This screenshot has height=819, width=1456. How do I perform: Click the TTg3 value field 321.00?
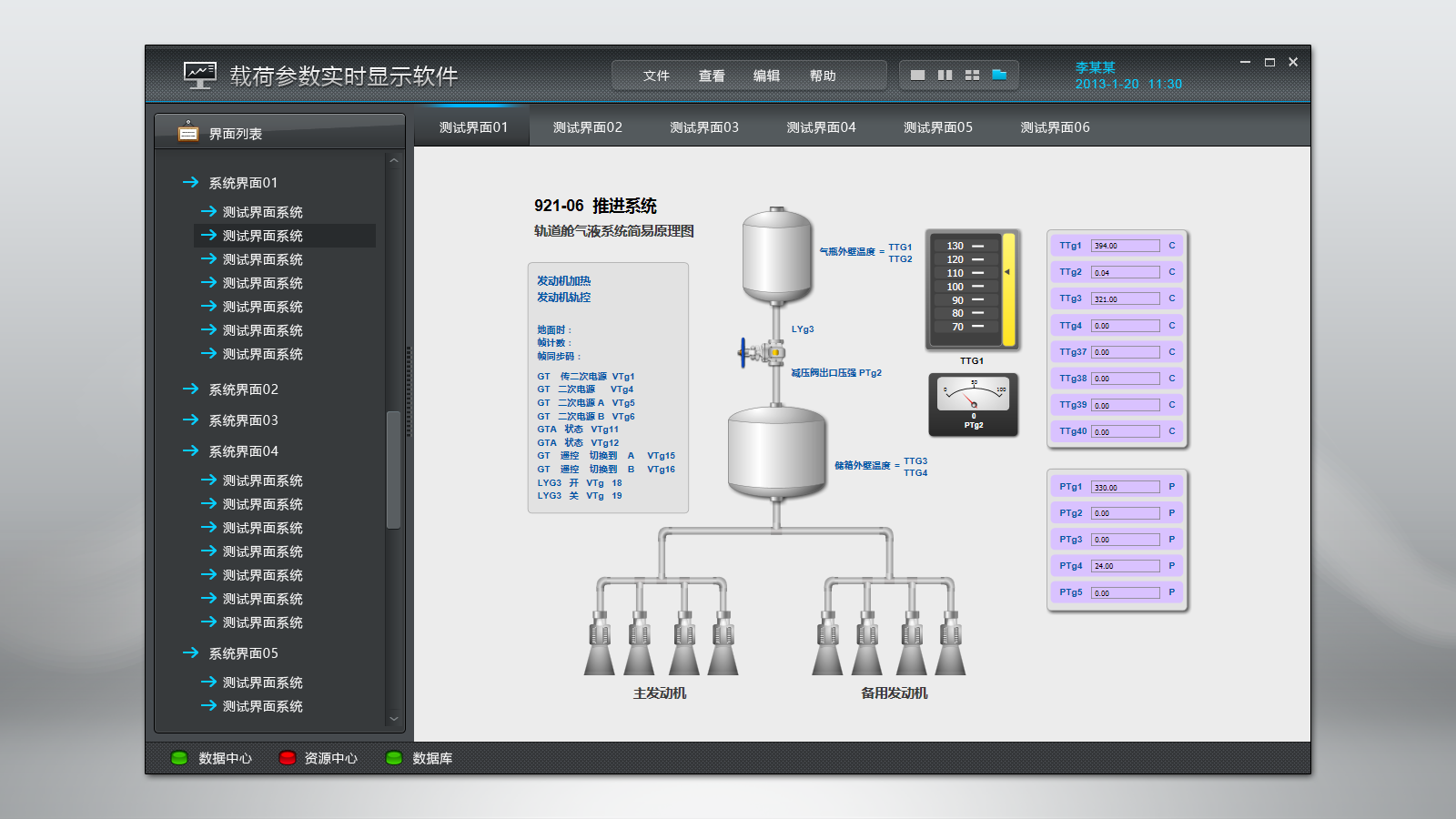pos(1126,298)
